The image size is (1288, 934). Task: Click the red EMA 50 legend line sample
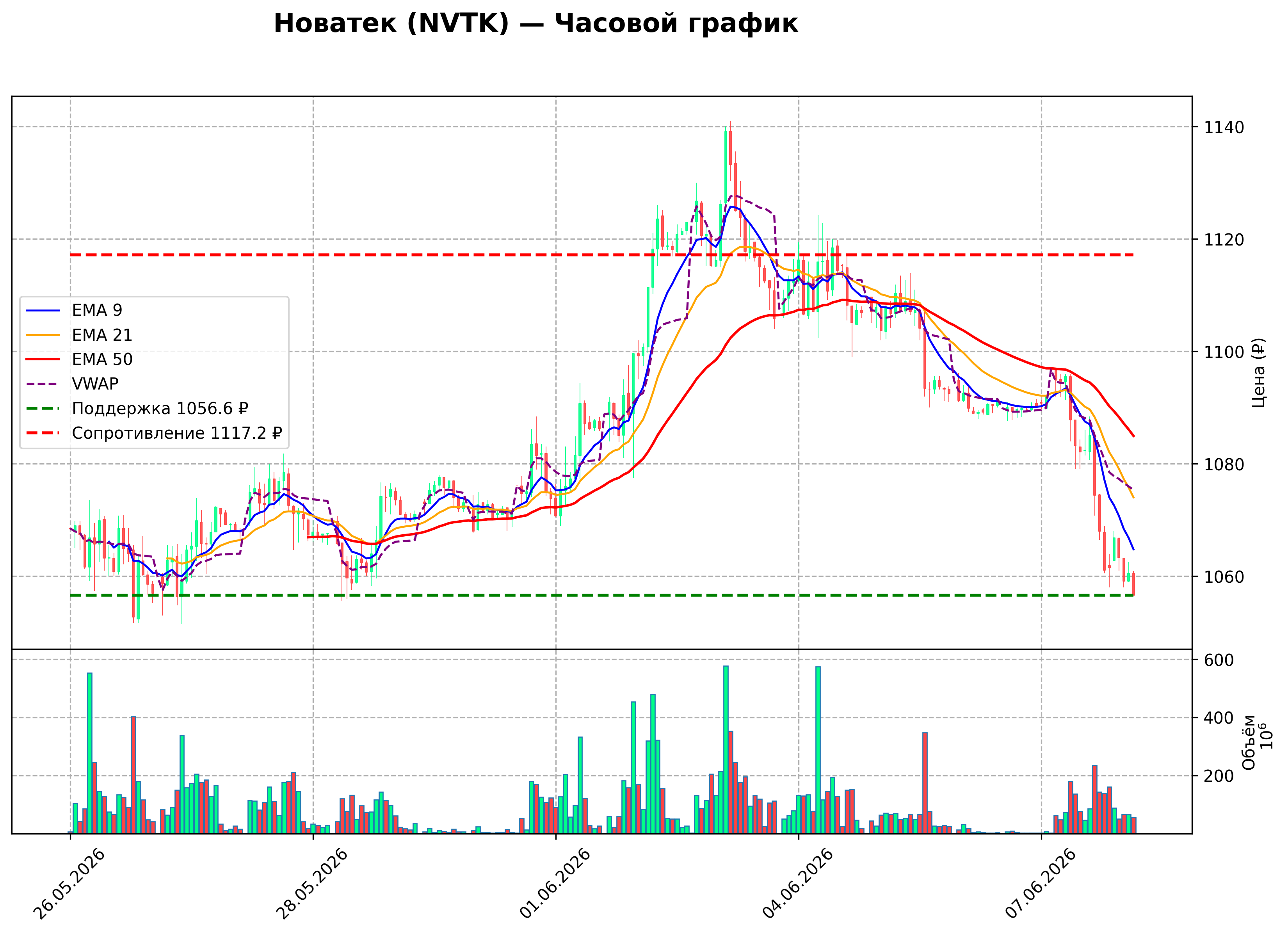point(43,359)
